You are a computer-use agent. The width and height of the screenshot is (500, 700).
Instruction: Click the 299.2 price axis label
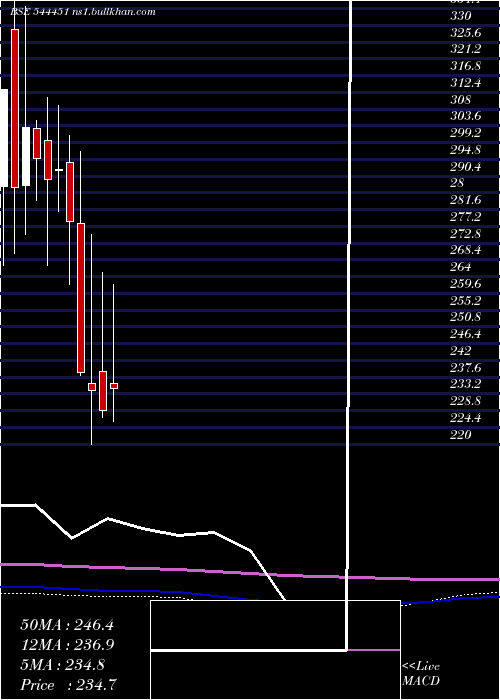pyautogui.click(x=465, y=133)
